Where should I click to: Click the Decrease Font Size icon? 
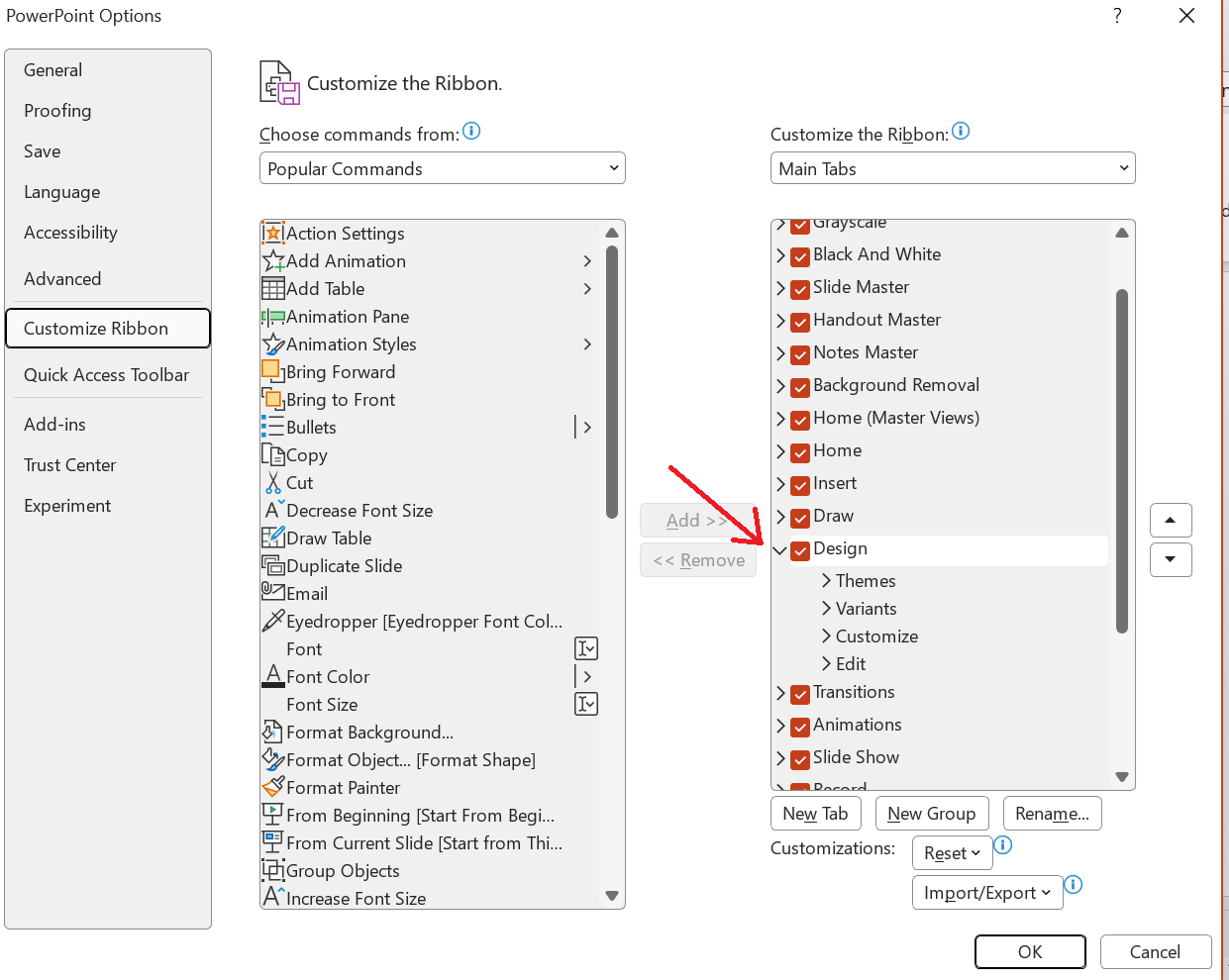(x=272, y=510)
